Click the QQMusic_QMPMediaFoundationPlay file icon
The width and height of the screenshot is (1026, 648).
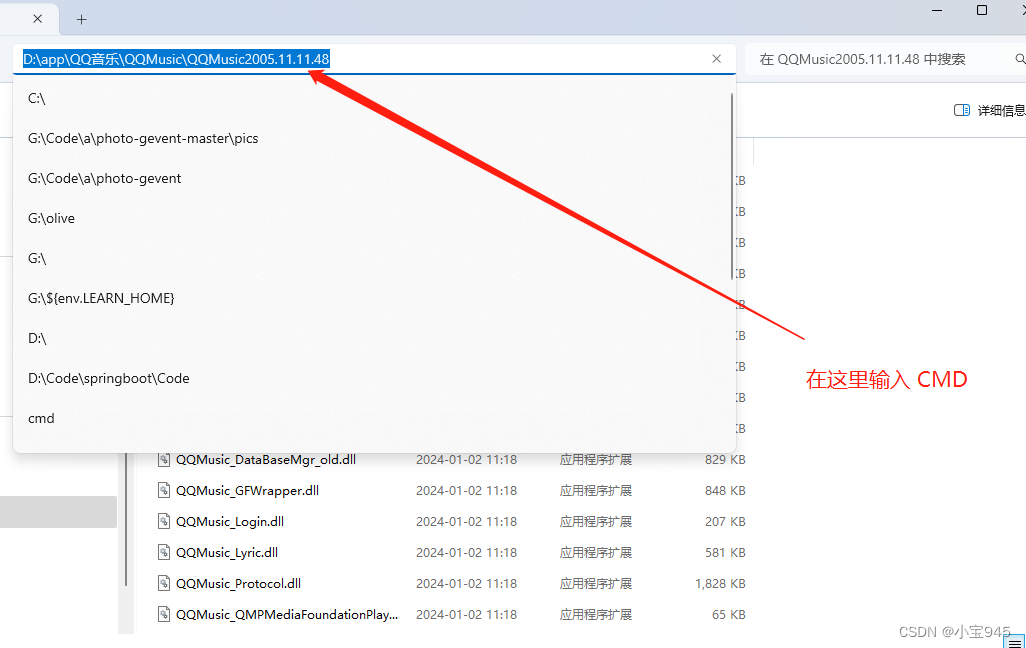tap(164, 615)
